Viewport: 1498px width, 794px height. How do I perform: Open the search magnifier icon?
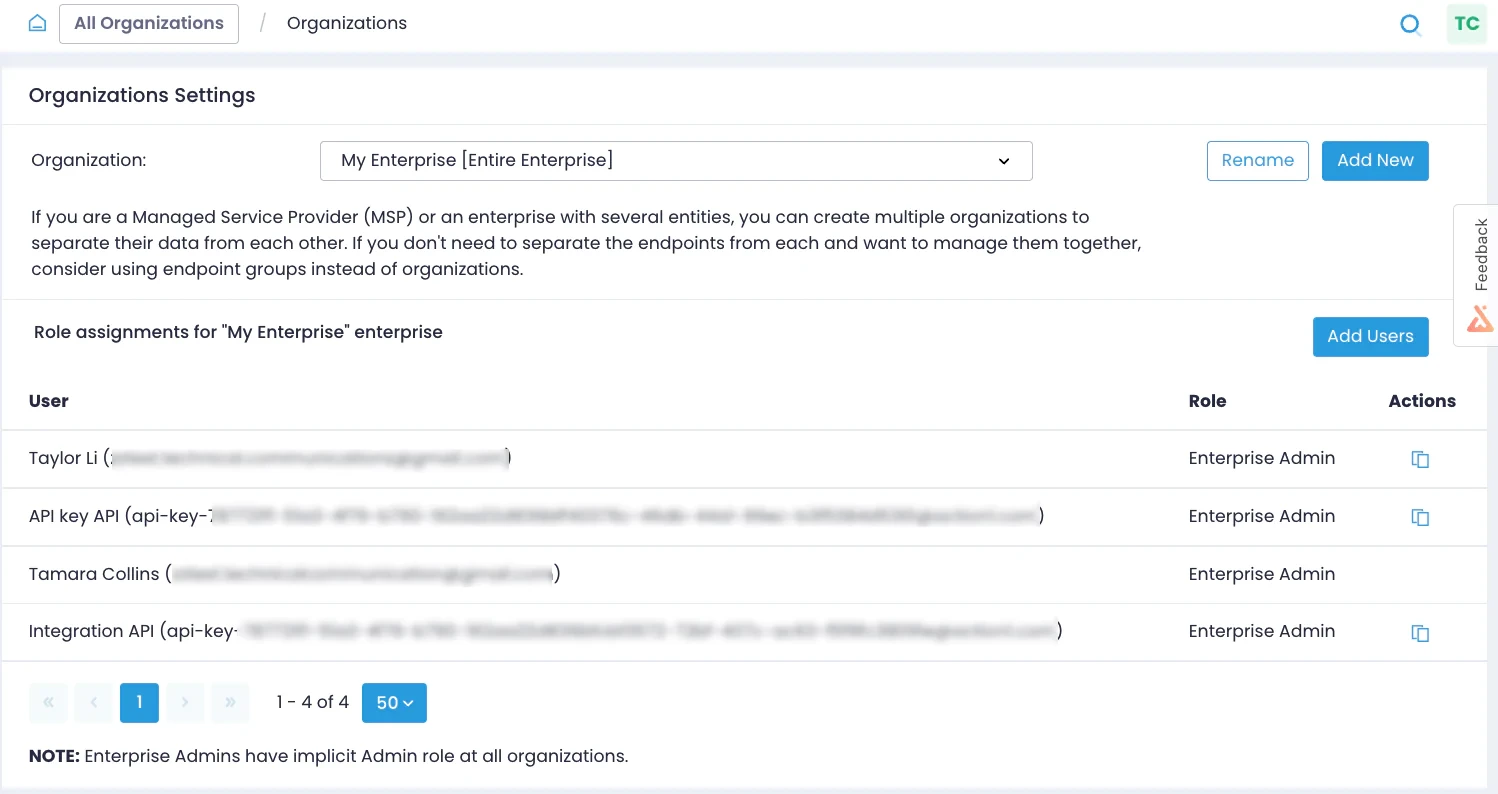(1410, 24)
